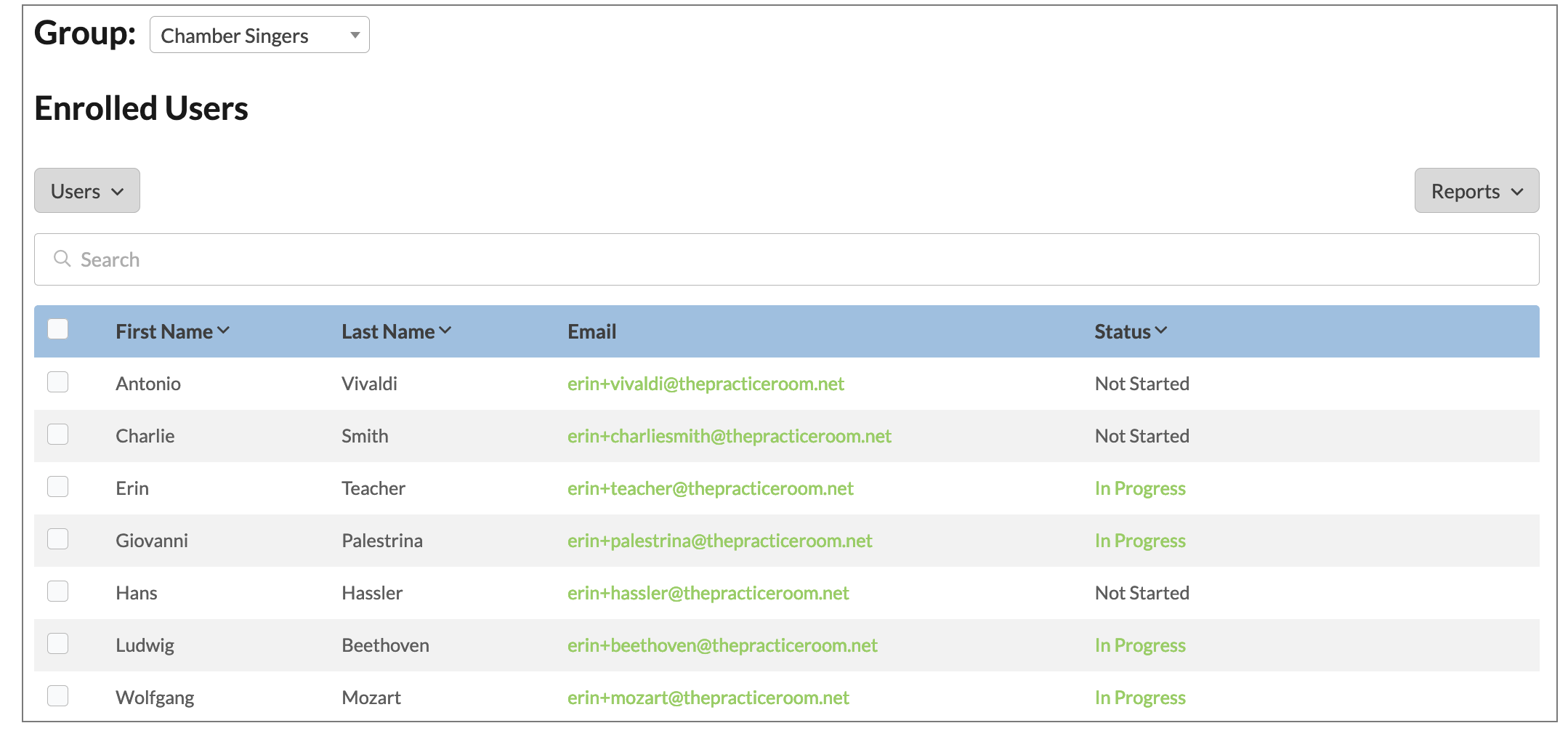Viewport: 1568px width, 731px height.
Task: Mark the checkbox for Giovanni Palestrina
Action: pyautogui.click(x=58, y=539)
